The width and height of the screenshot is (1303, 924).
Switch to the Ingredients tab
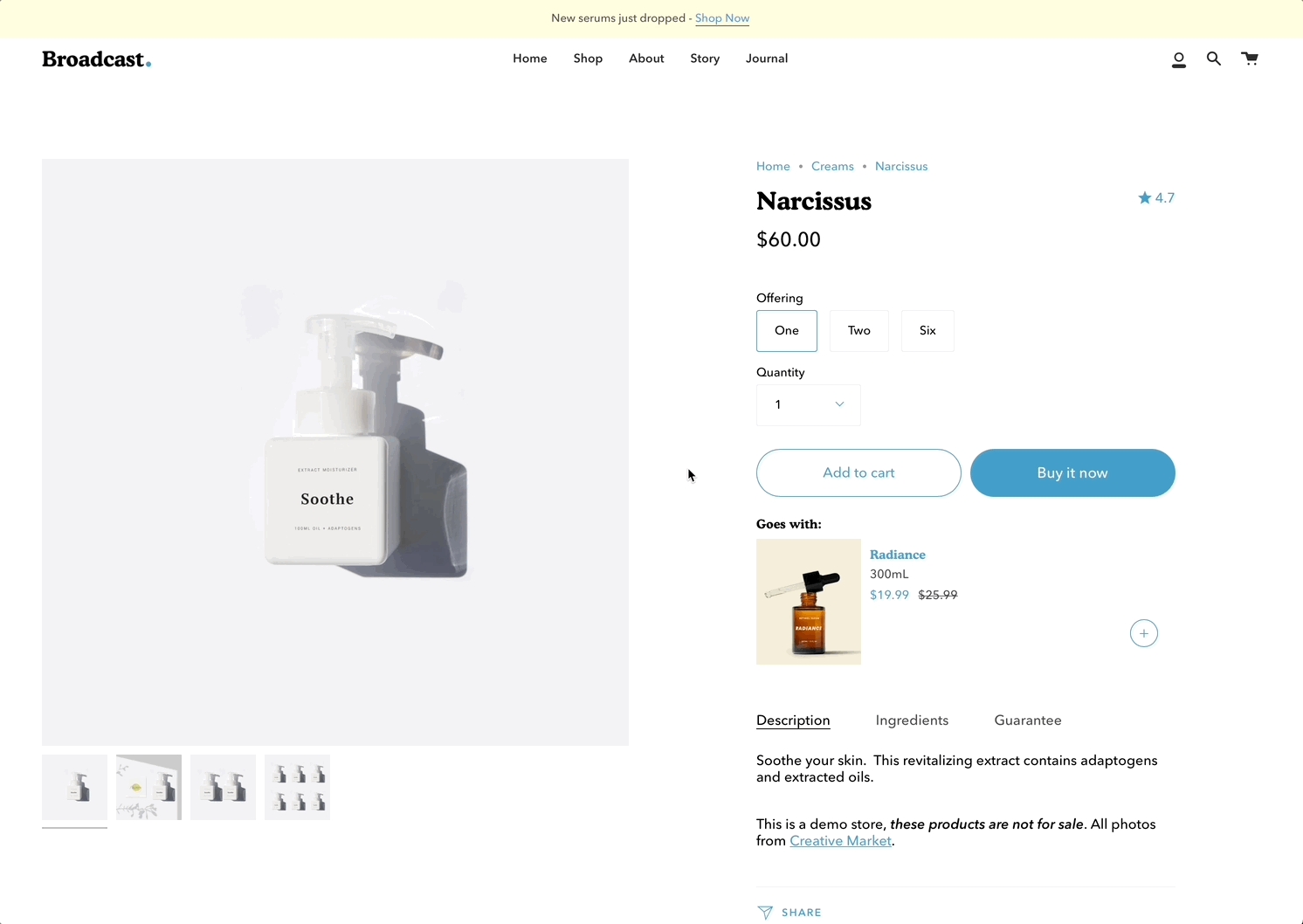pos(912,721)
